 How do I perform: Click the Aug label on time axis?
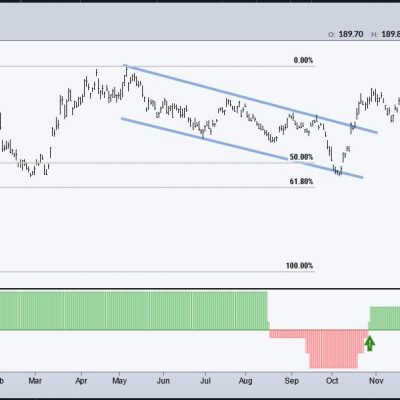pos(245,381)
